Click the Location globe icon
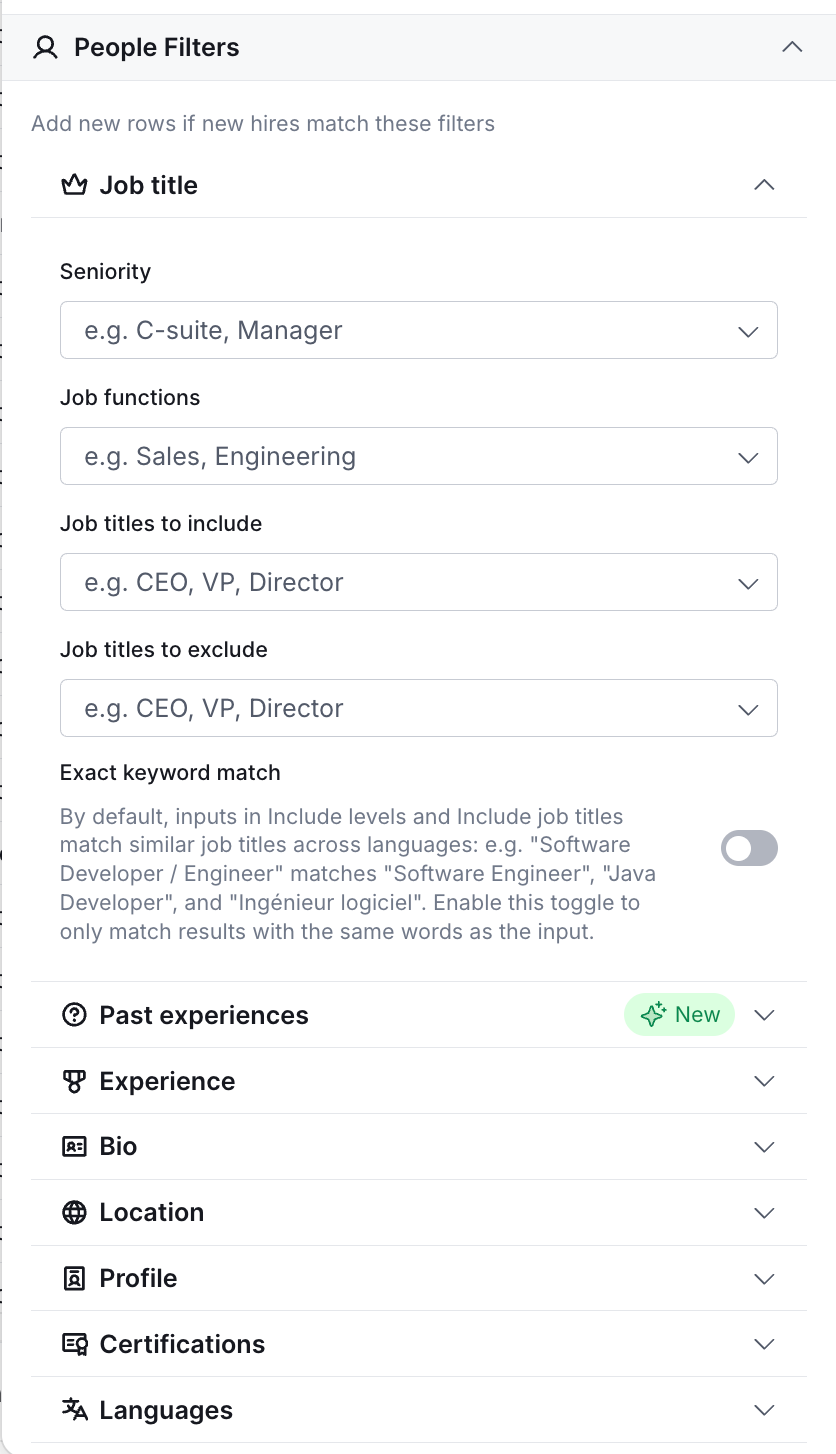The image size is (836, 1454). [x=74, y=1213]
